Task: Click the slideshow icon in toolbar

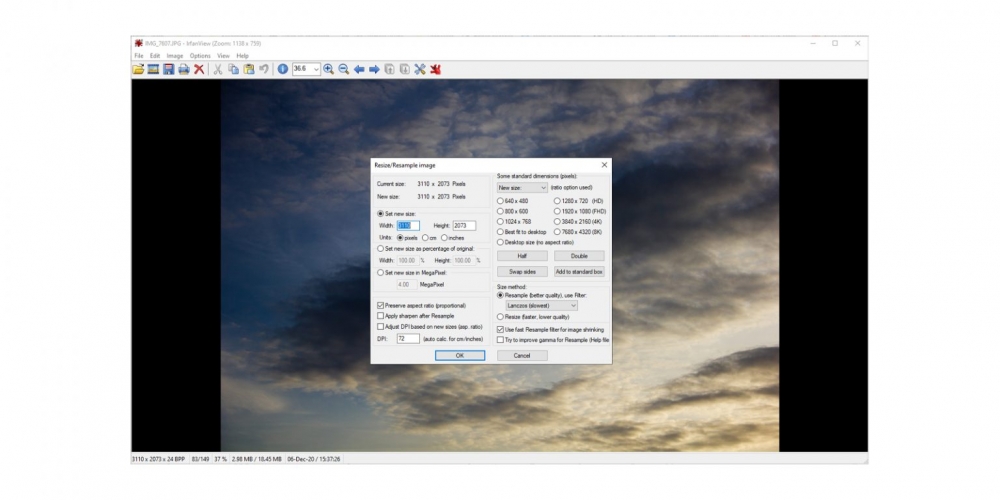Action: (x=153, y=69)
